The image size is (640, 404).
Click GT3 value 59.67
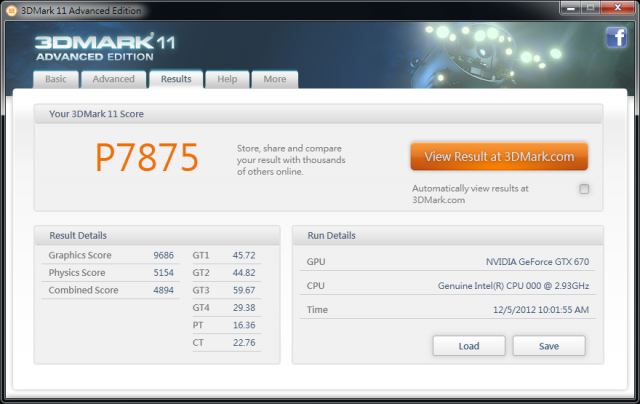(x=244, y=290)
